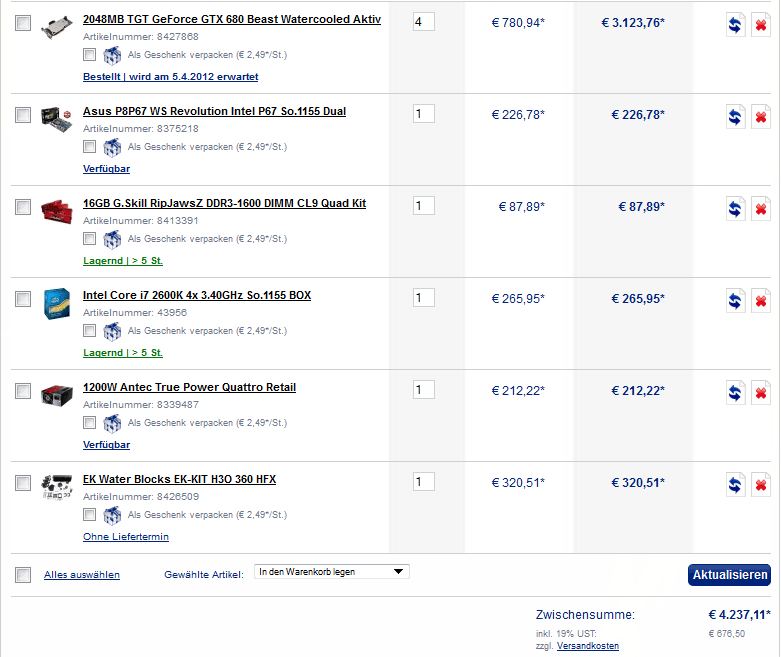
Task: Open Asus P8P67 WS Revolution product link
Action: tap(214, 112)
